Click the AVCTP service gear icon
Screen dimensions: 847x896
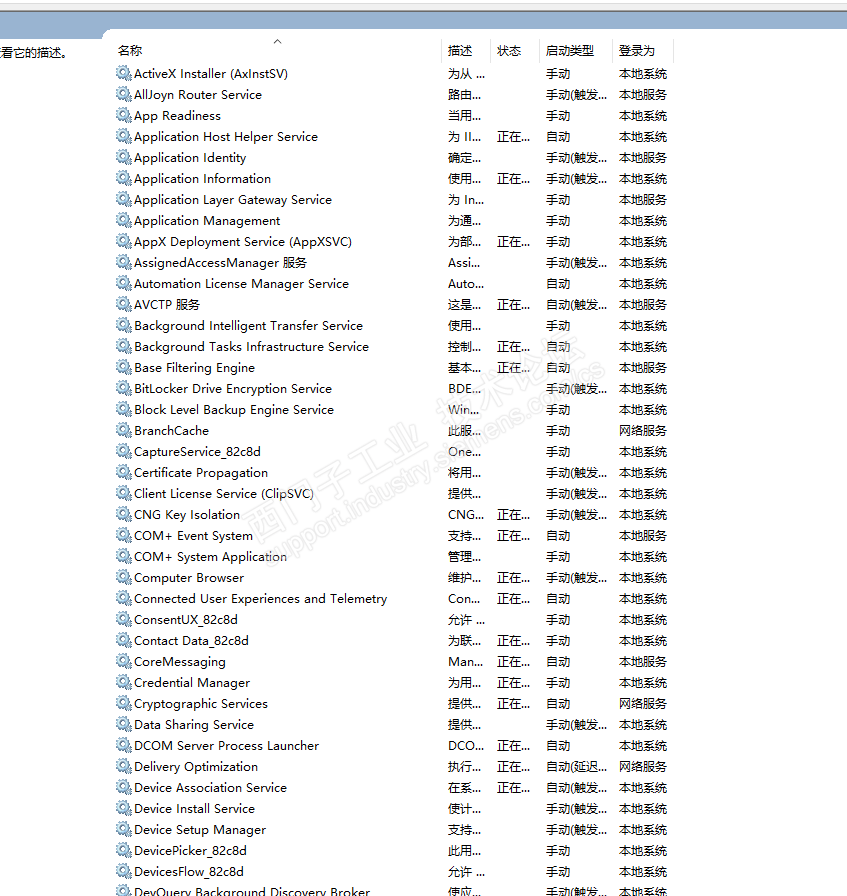(123, 305)
